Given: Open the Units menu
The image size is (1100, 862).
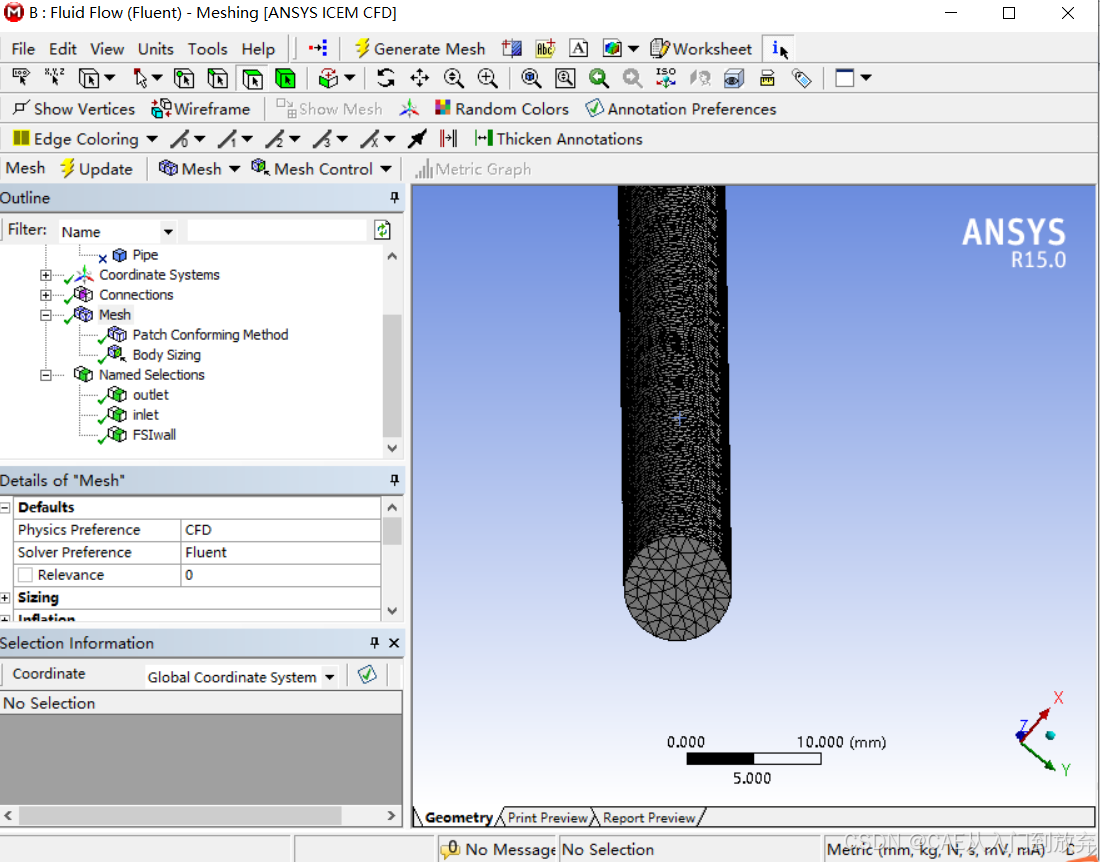Looking at the screenshot, I should tap(156, 49).
